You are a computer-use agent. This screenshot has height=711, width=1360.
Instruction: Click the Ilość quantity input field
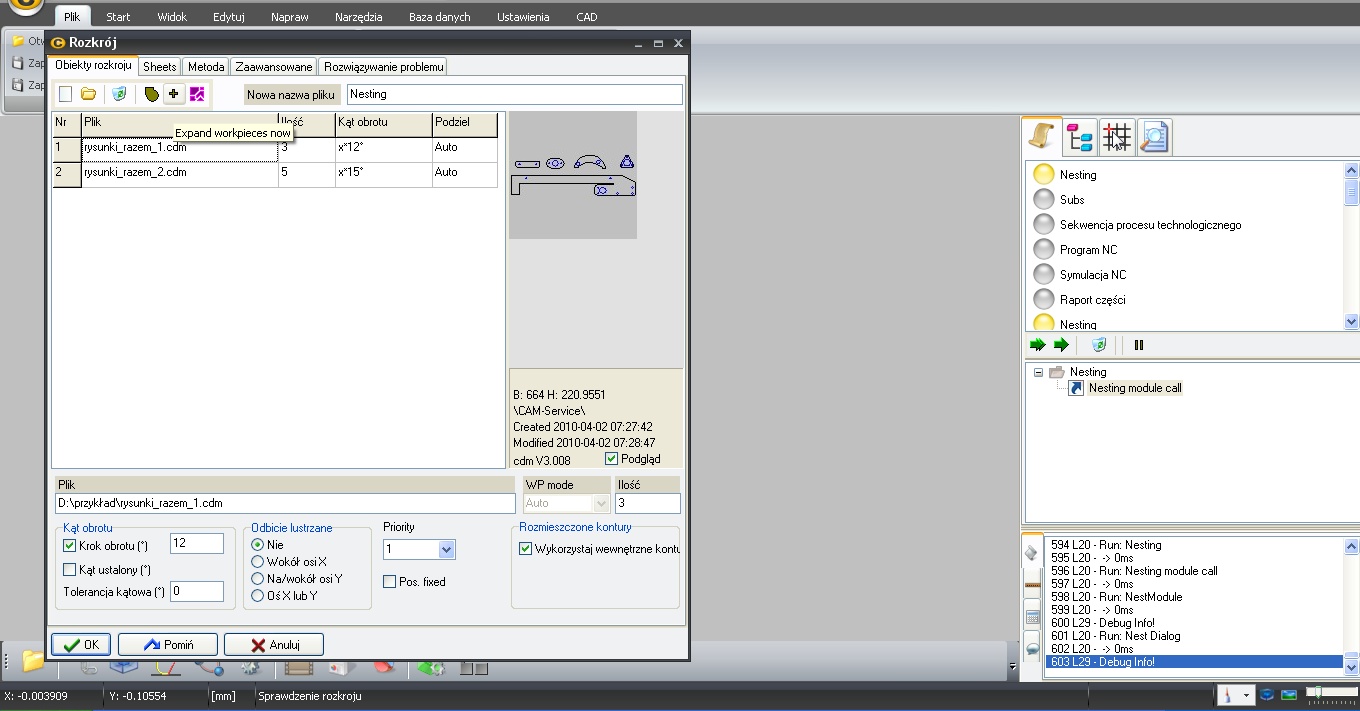click(648, 504)
